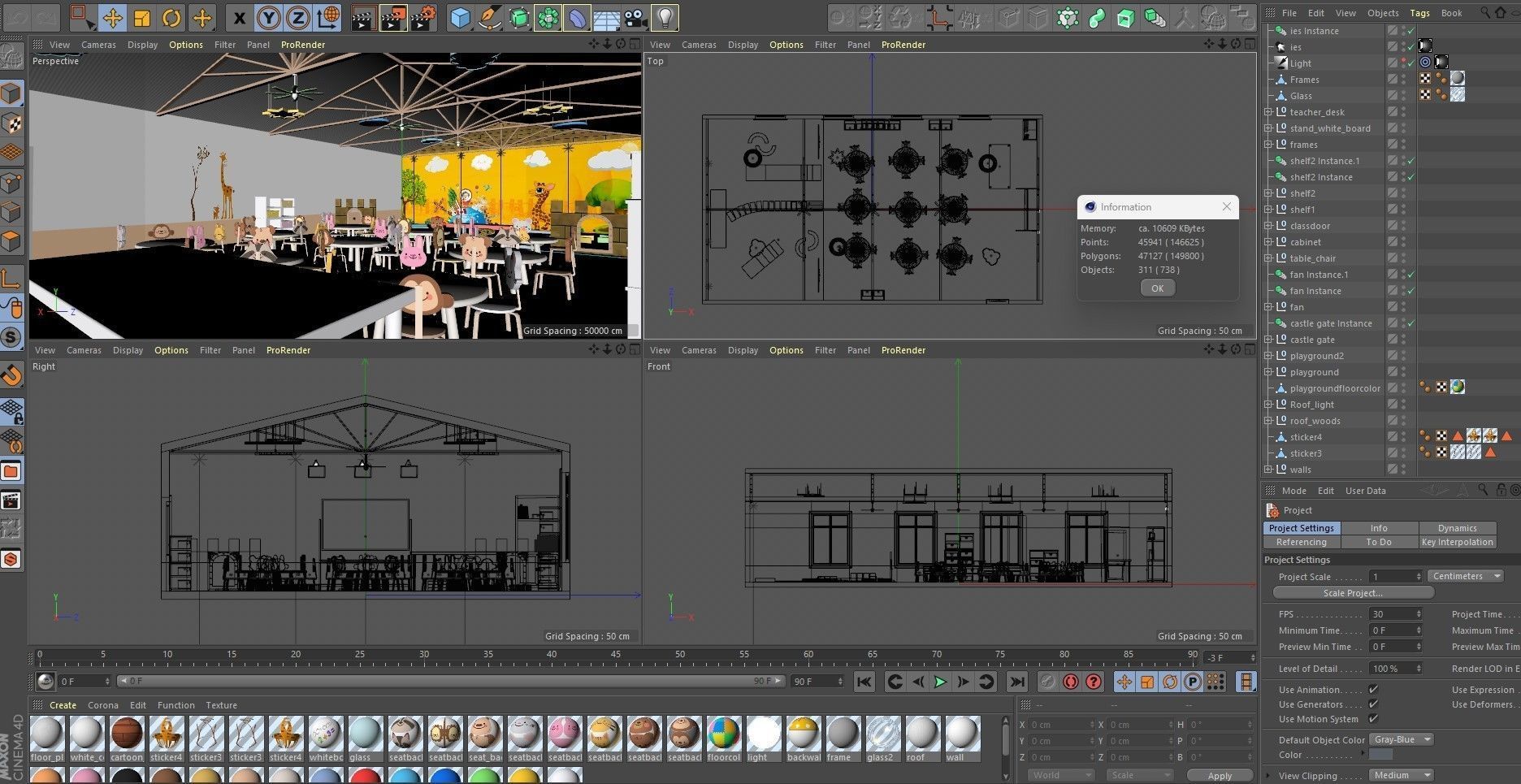Select the Scale tool in the top toolbar
1521x784 pixels.
pyautogui.click(x=142, y=17)
